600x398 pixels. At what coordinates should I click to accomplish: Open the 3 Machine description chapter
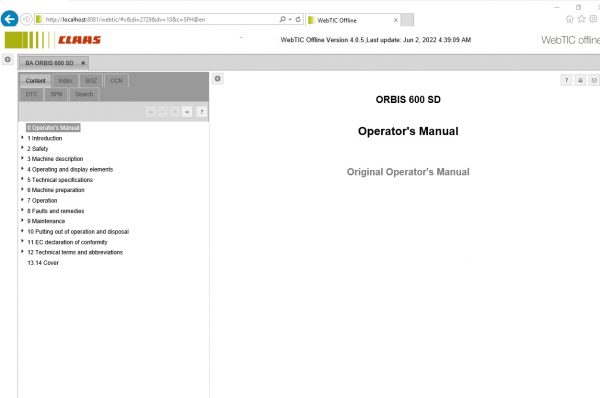coord(55,159)
